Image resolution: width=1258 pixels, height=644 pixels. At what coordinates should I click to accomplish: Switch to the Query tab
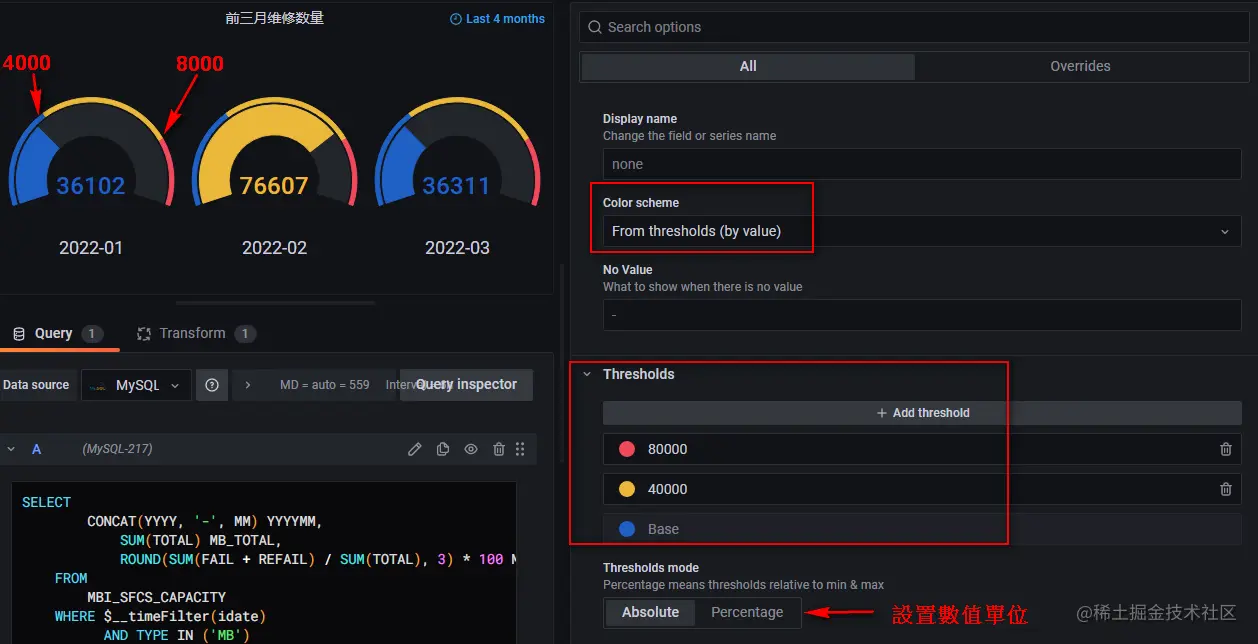point(57,333)
